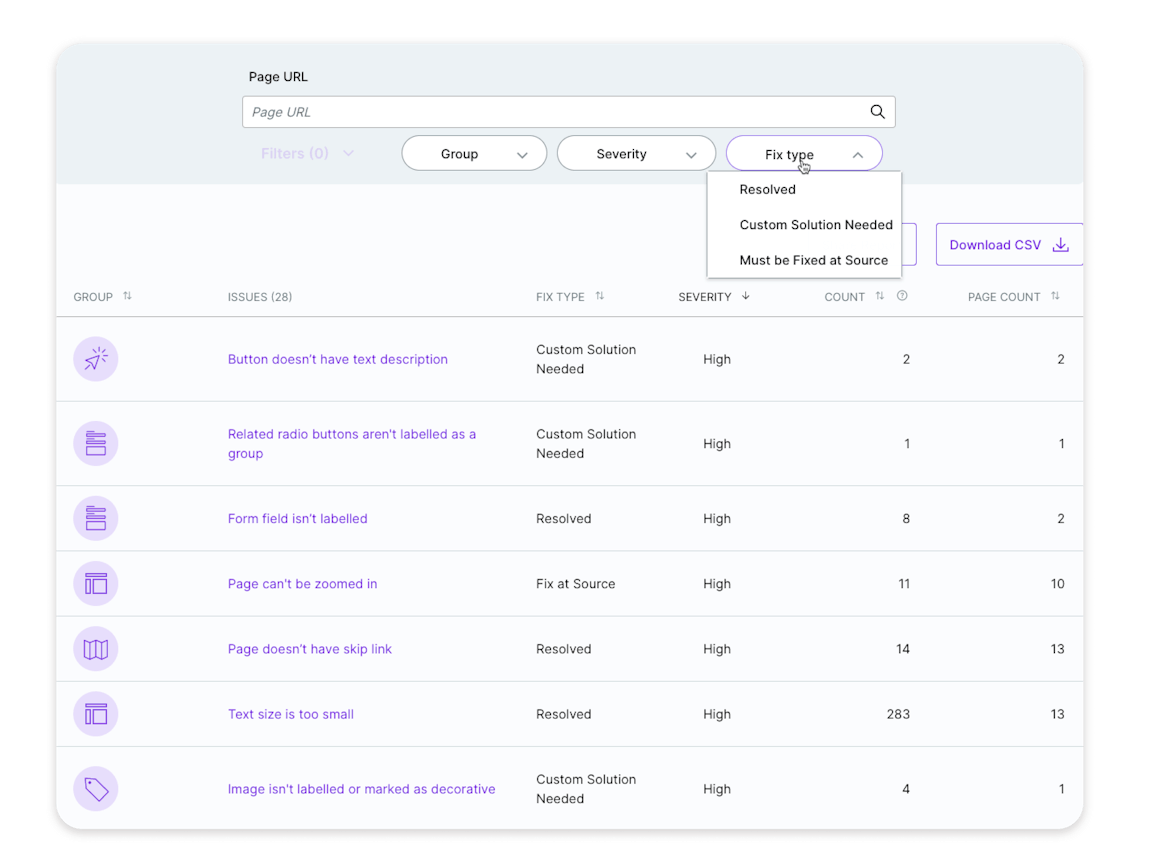Sort by the PAGE COUNT column arrows
The height and width of the screenshot is (866, 1160).
coord(1056,296)
